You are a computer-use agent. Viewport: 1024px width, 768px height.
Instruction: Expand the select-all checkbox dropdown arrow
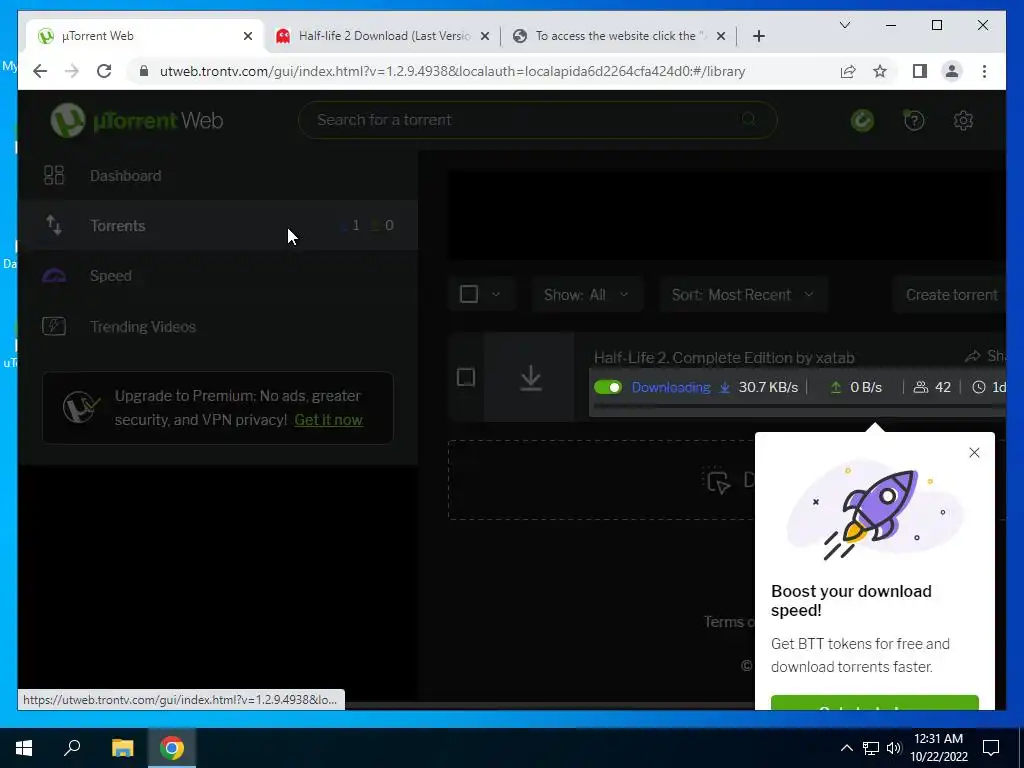coord(496,295)
